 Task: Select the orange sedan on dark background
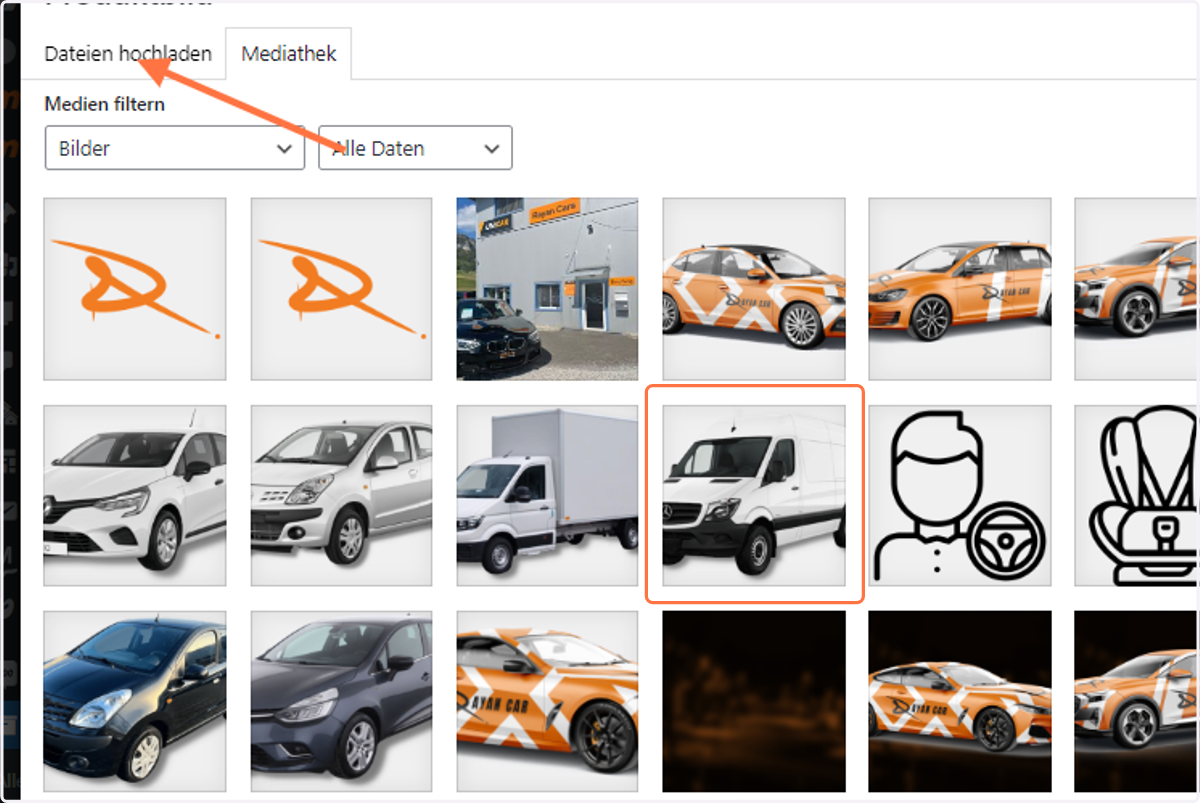pyautogui.click(x=959, y=701)
